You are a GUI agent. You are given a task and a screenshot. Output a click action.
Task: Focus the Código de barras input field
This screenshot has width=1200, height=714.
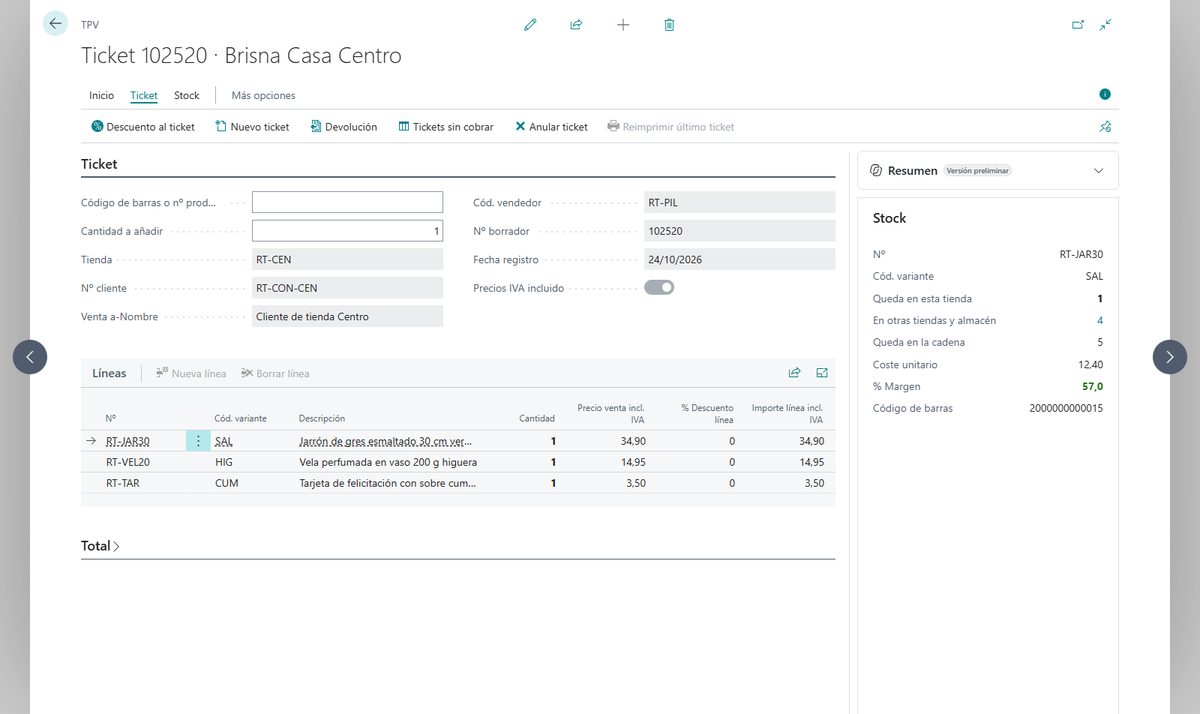(347, 202)
